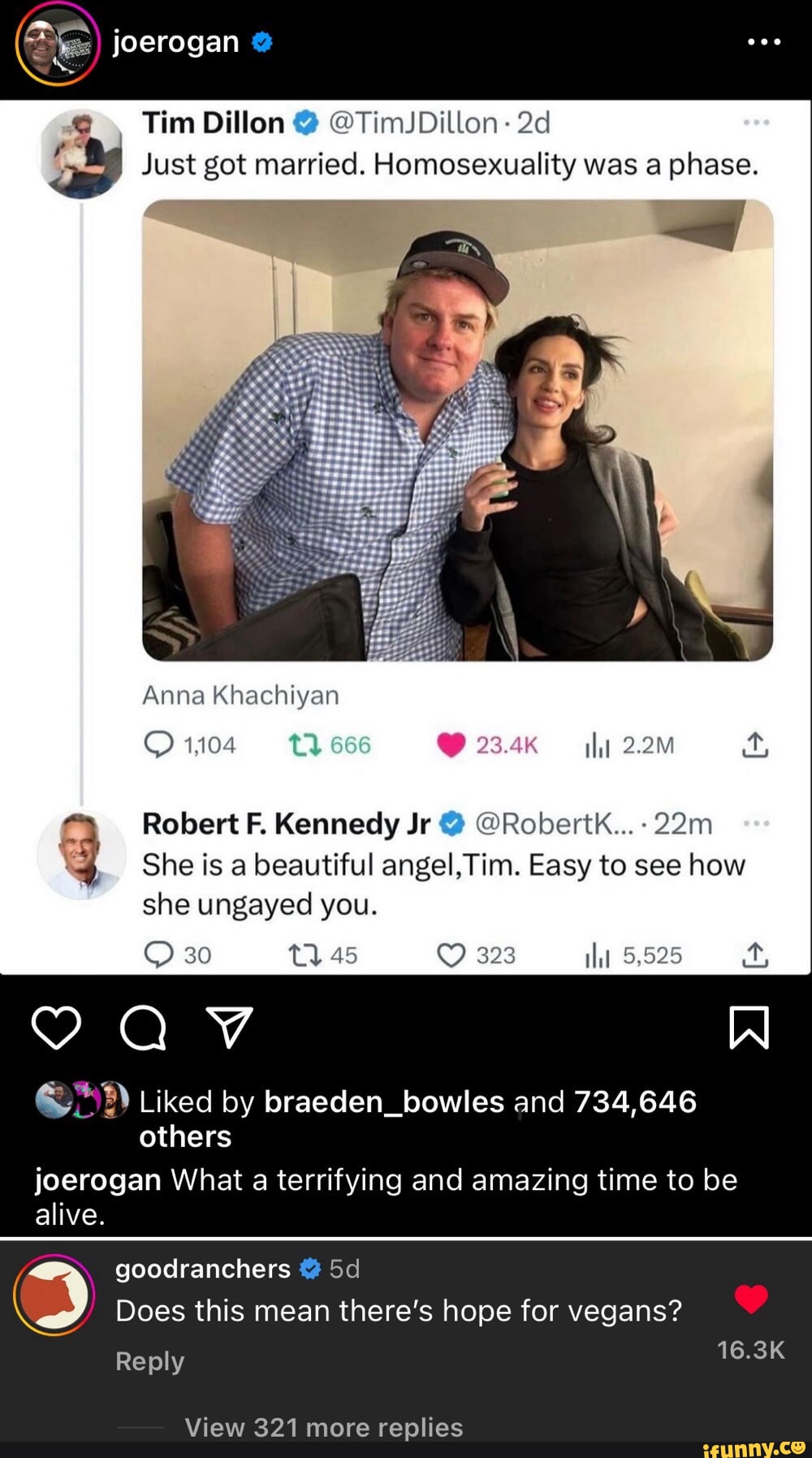Open post options three-dot menu
Image resolution: width=812 pixels, height=1458 pixels.
(764, 41)
